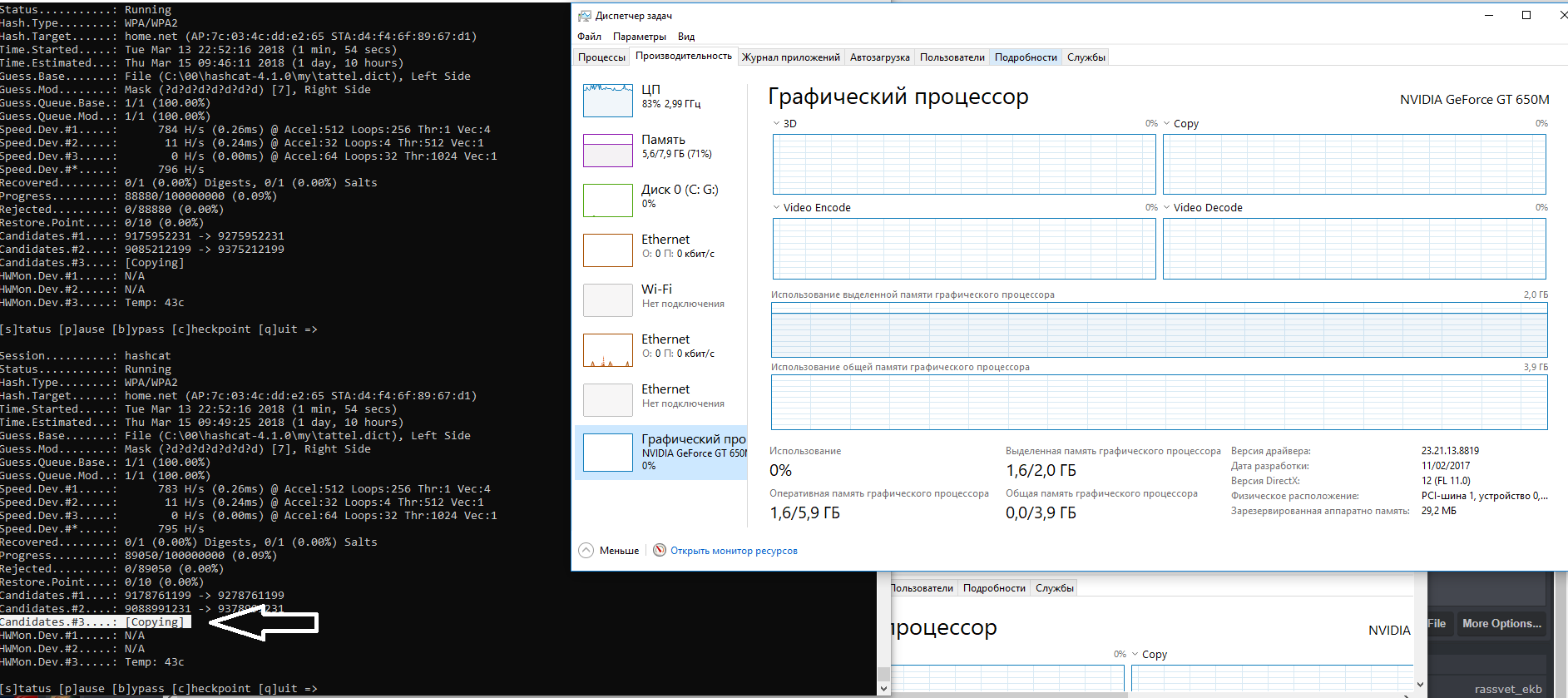This screenshot has height=698, width=1568.
Task: Switch to the Процессы tab
Action: (x=601, y=57)
